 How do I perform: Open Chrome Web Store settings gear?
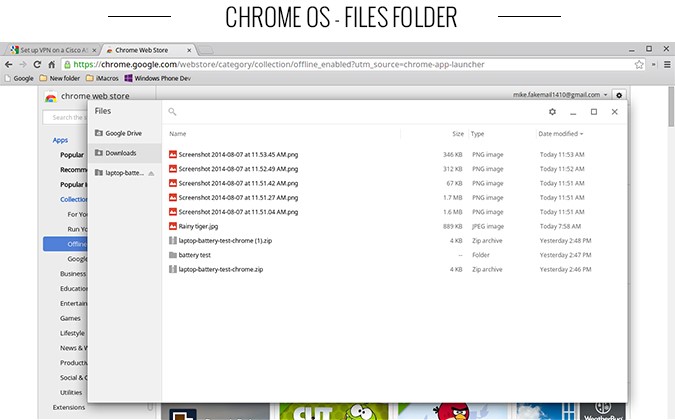(x=620, y=95)
